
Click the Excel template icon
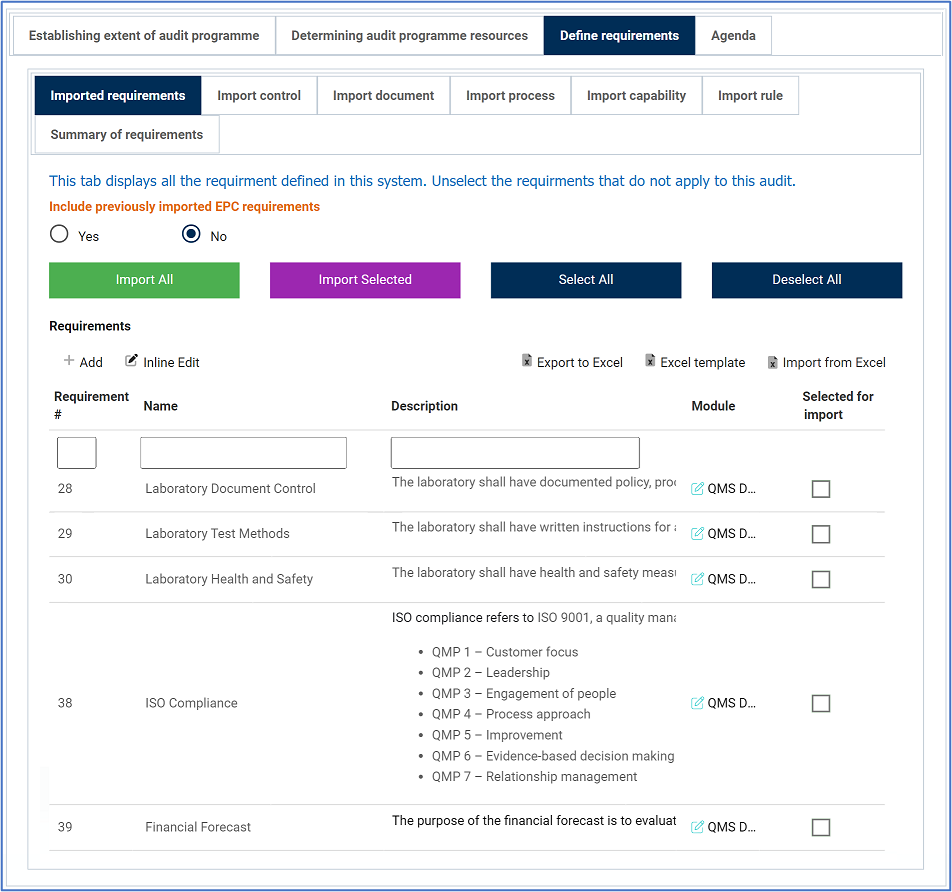650,362
